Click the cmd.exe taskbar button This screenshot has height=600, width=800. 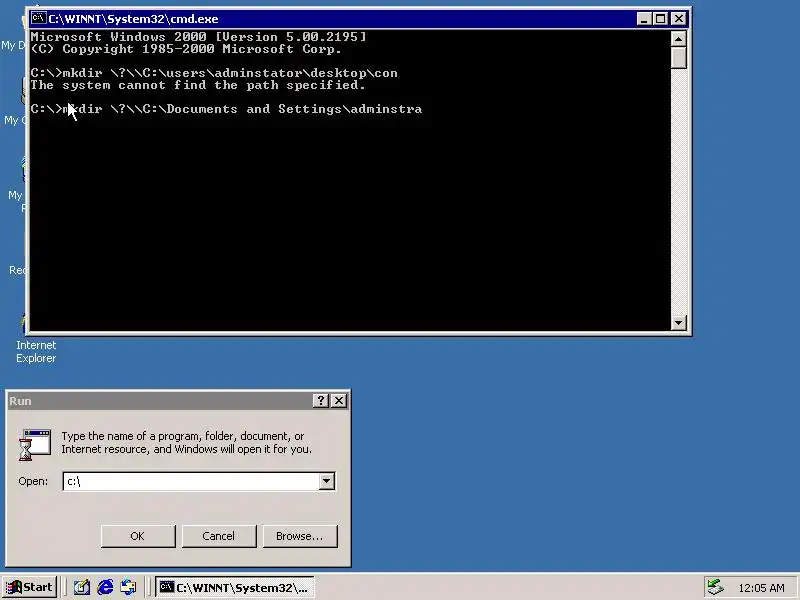[235, 588]
